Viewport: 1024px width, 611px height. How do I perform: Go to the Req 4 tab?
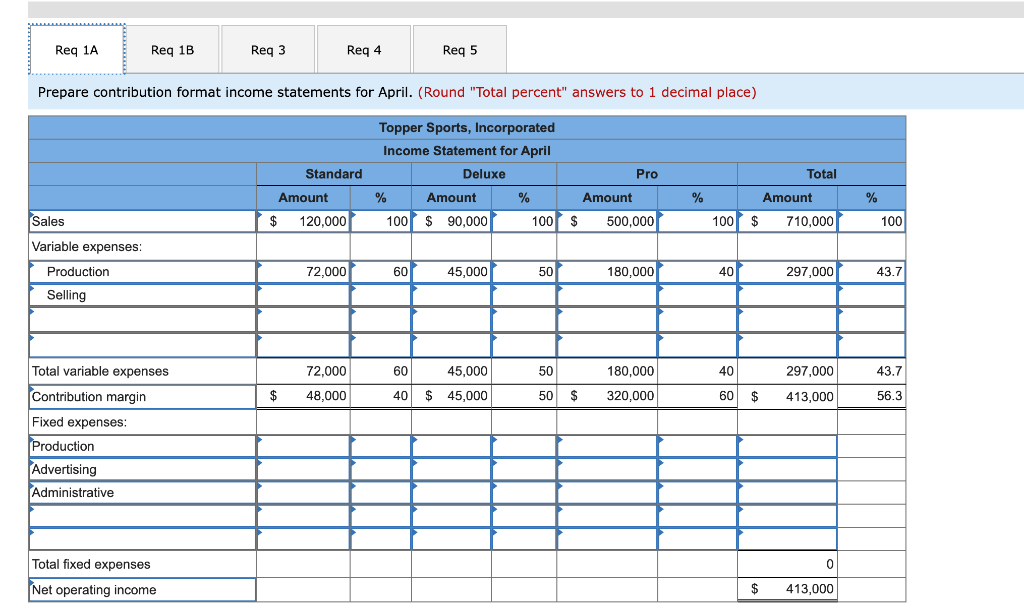(364, 50)
